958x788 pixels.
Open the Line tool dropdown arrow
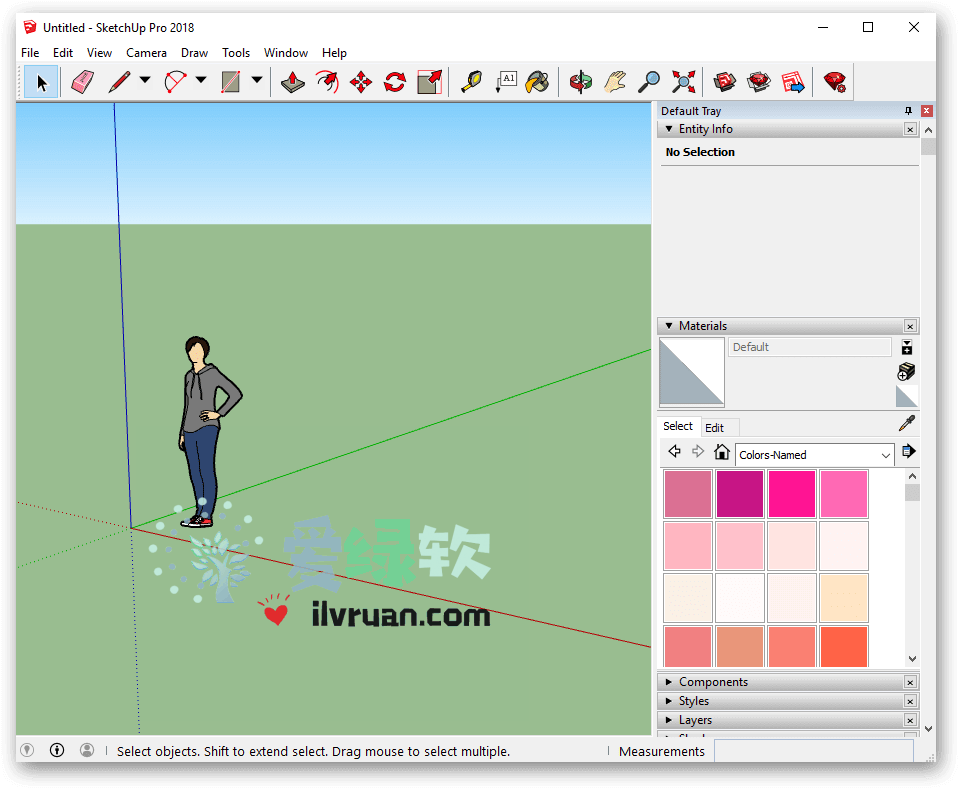pyautogui.click(x=145, y=80)
